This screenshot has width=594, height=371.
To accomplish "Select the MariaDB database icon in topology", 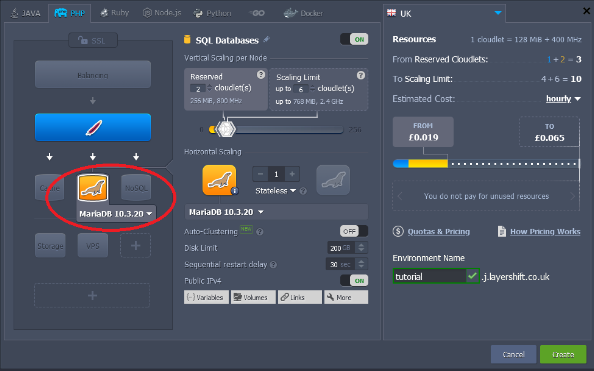I will (93, 187).
